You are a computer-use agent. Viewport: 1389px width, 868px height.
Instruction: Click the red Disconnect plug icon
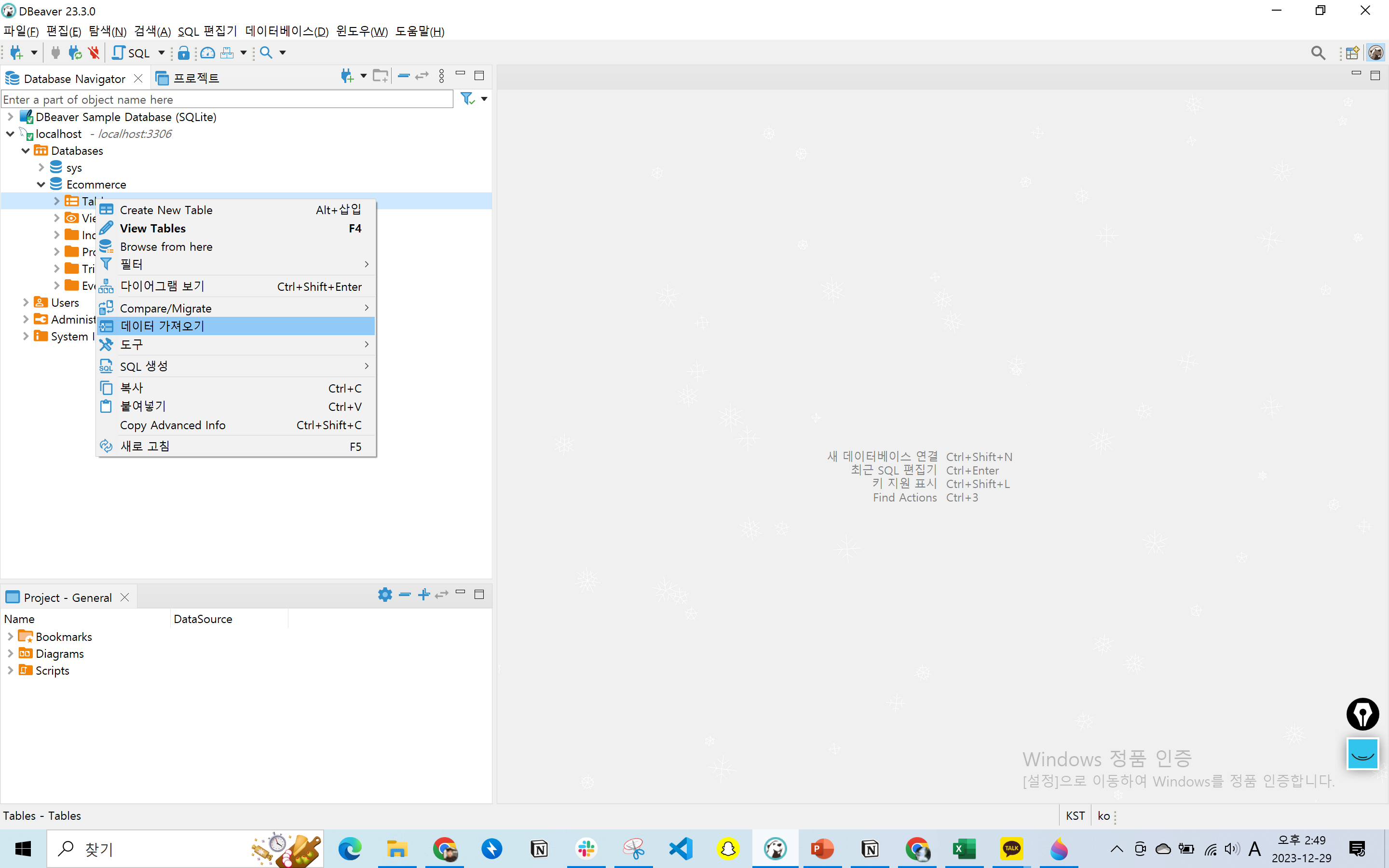pyautogui.click(x=94, y=53)
